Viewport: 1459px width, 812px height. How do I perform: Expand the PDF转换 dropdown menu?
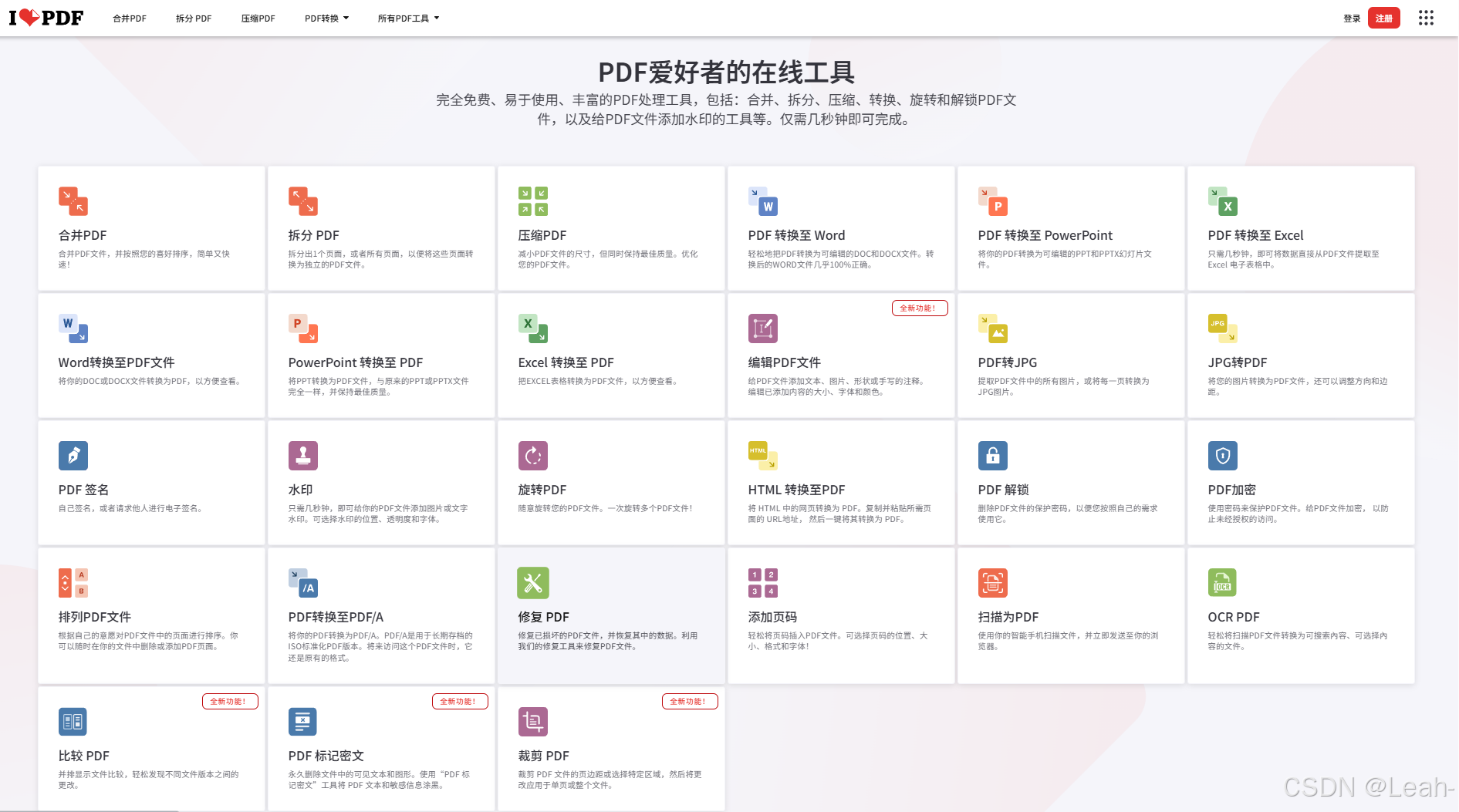(x=326, y=19)
